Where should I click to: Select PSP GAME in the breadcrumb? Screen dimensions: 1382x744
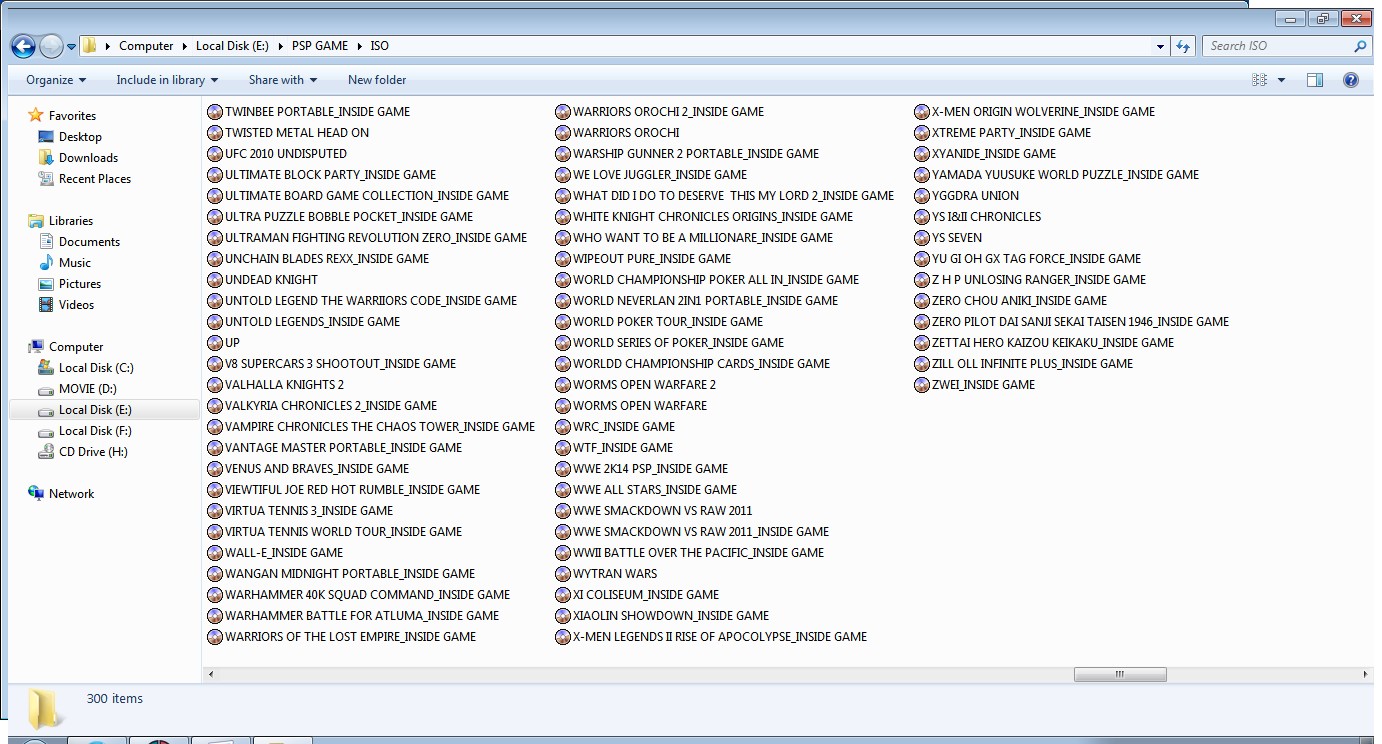[320, 46]
